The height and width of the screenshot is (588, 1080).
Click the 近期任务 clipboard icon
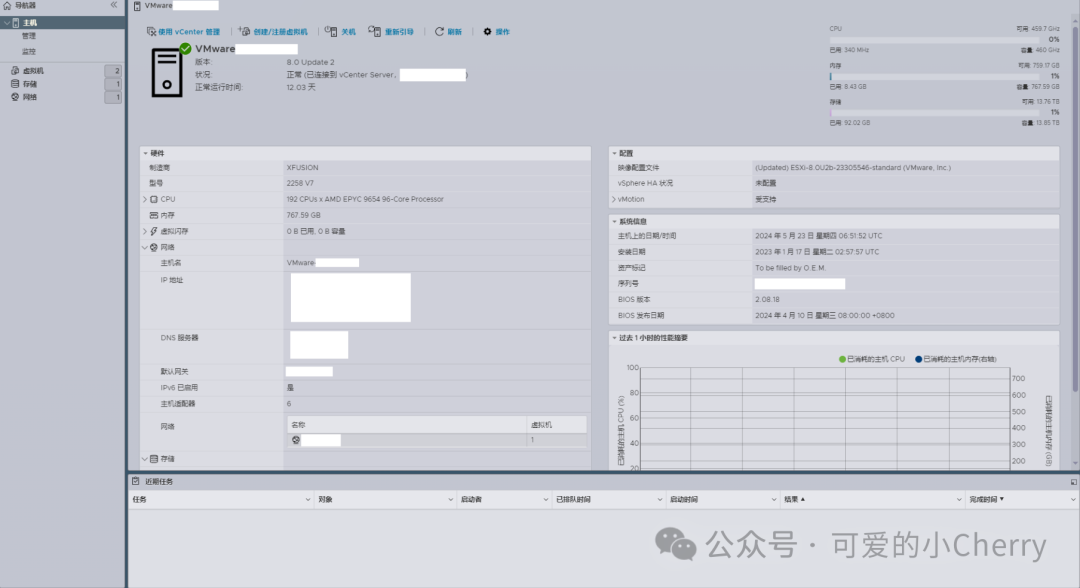click(136, 481)
